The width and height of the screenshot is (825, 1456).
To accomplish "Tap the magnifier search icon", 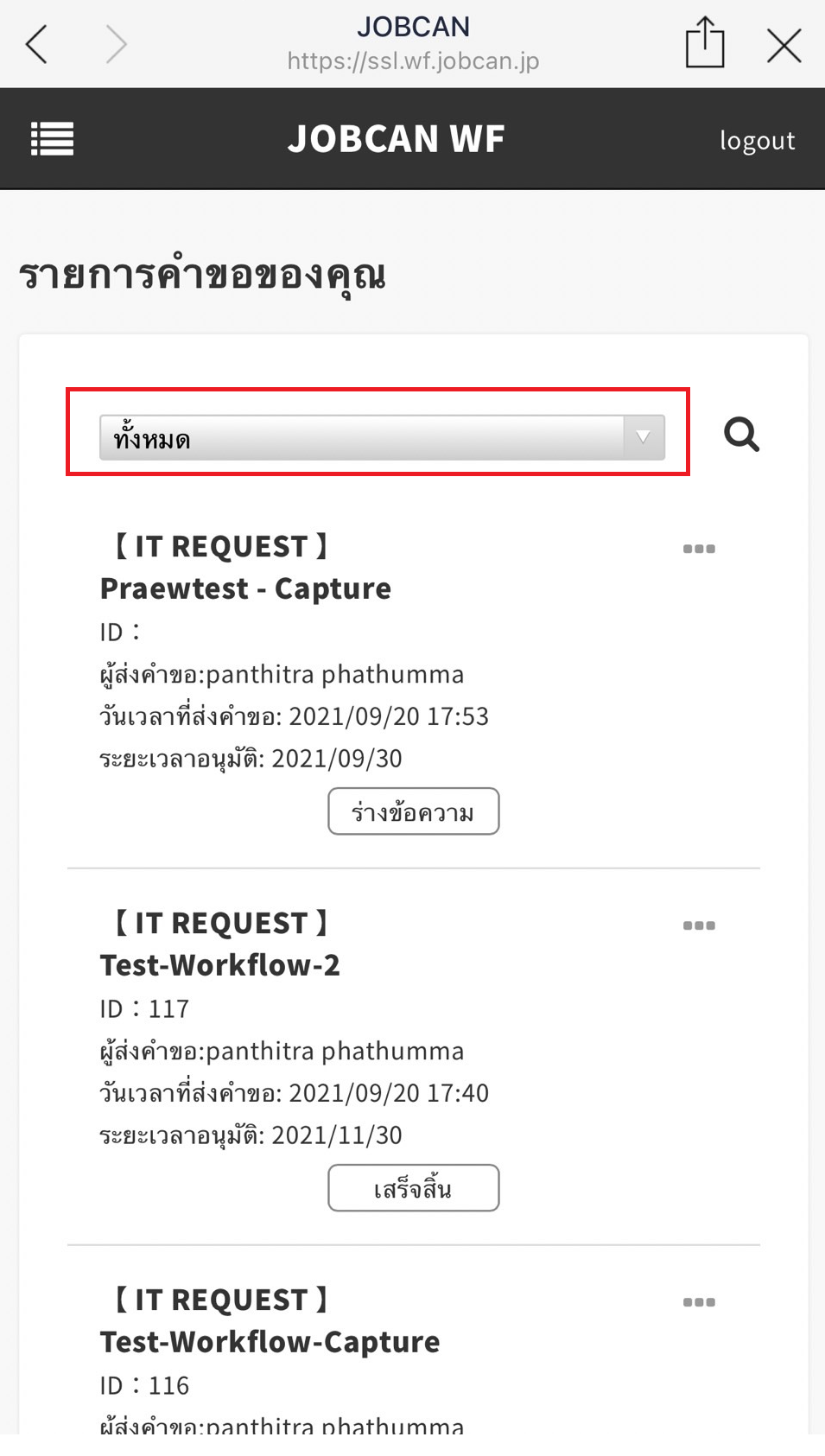I will click(x=741, y=435).
